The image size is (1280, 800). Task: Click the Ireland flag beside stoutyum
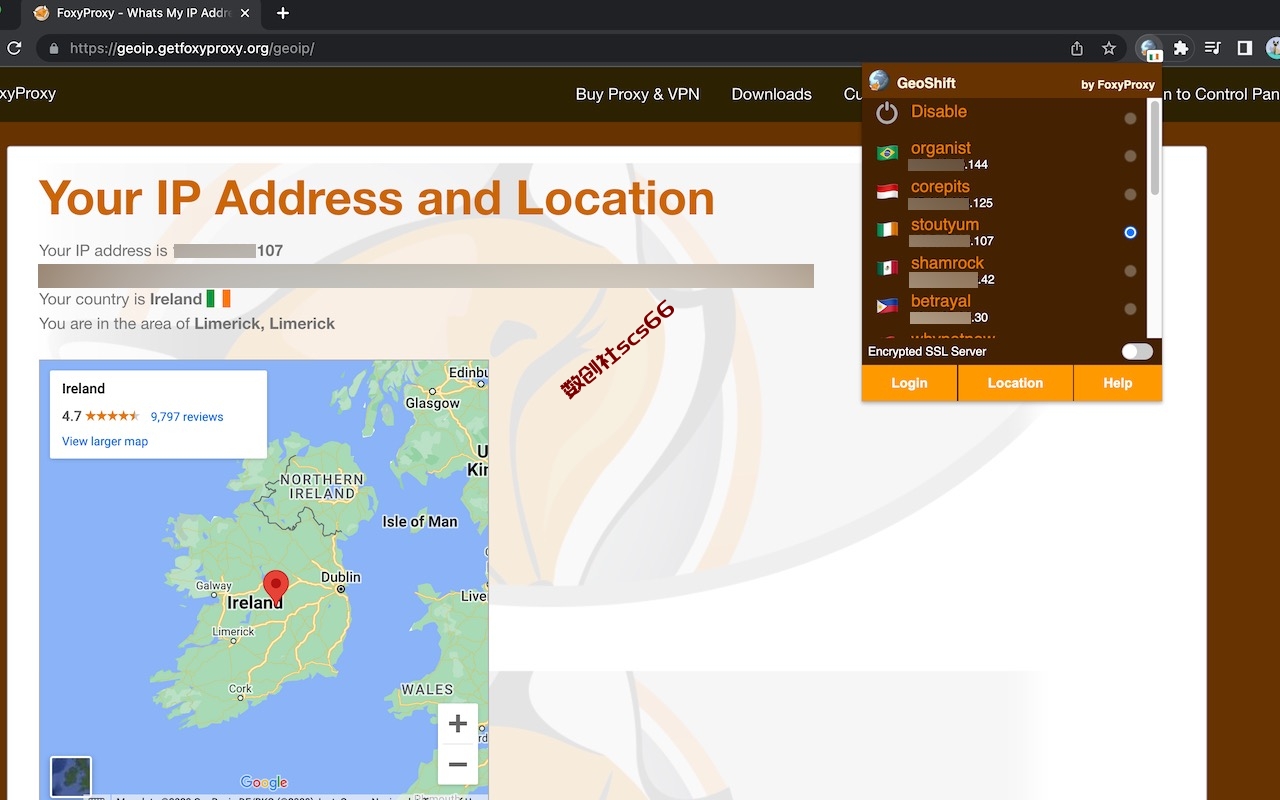click(x=887, y=230)
